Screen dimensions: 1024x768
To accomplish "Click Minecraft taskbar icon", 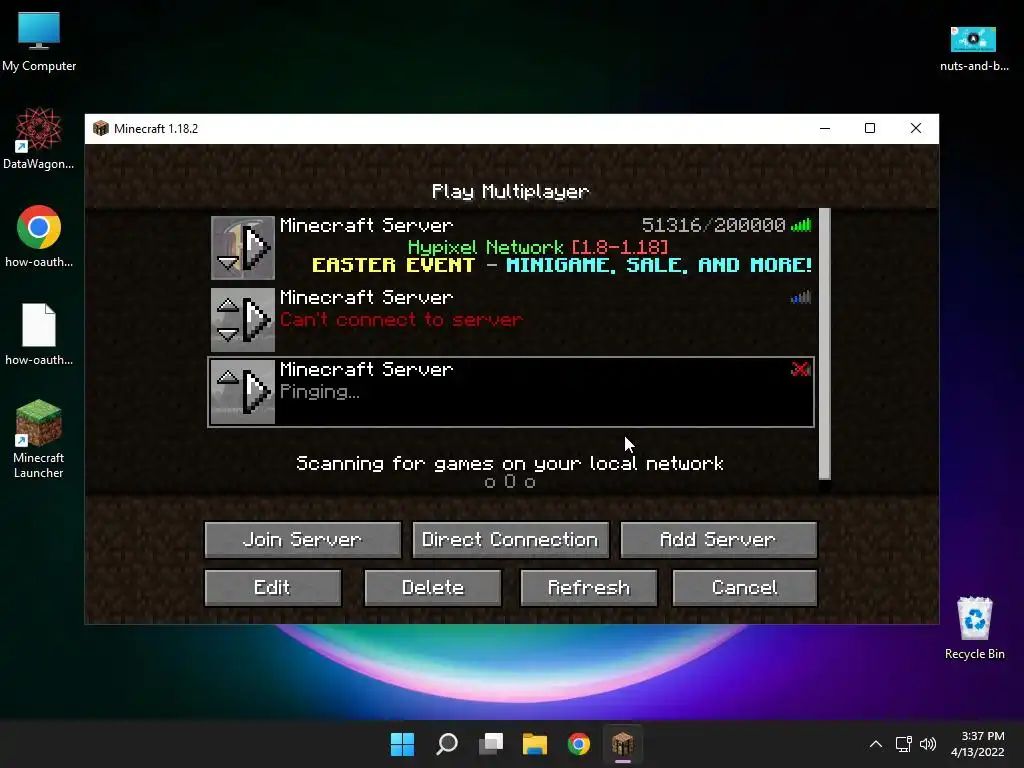I will [622, 744].
